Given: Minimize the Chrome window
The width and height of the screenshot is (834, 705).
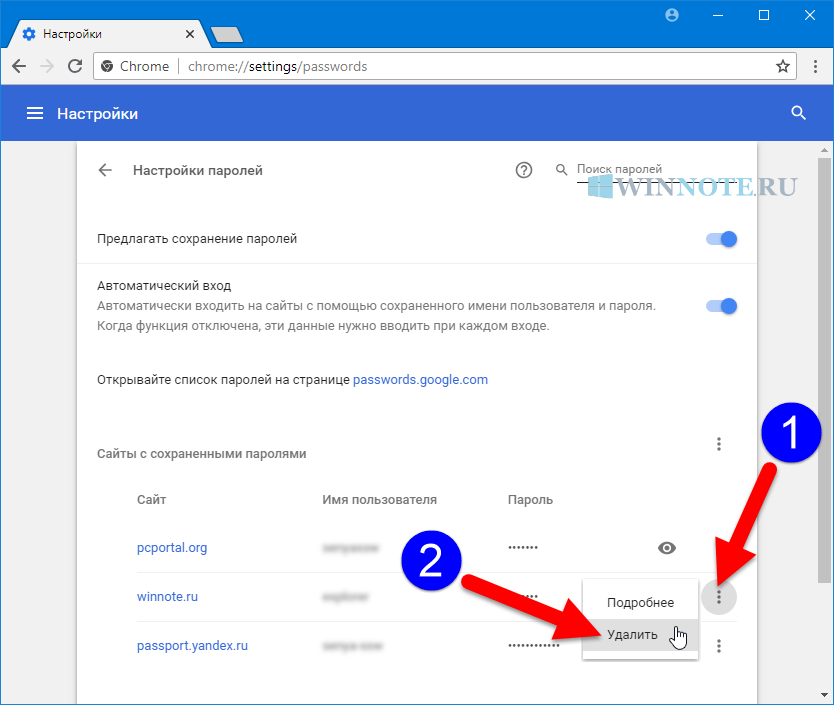Looking at the screenshot, I should (x=718, y=15).
